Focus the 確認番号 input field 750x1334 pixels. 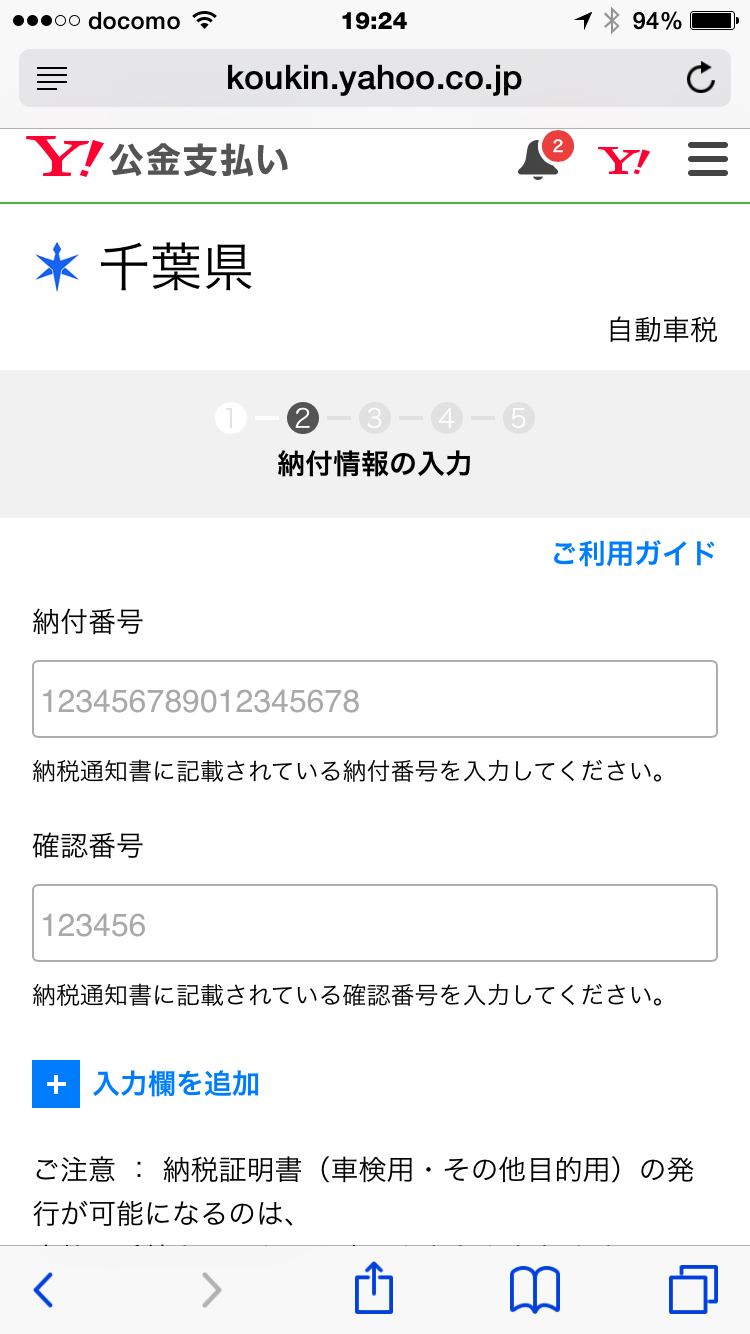[374, 924]
